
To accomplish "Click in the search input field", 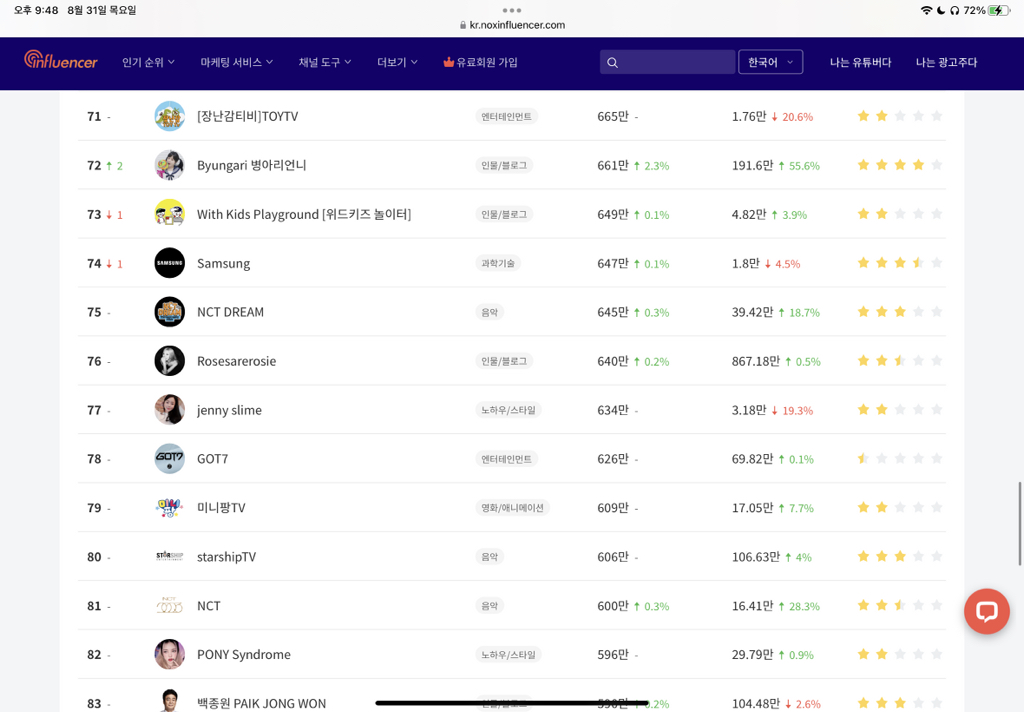I will point(667,63).
